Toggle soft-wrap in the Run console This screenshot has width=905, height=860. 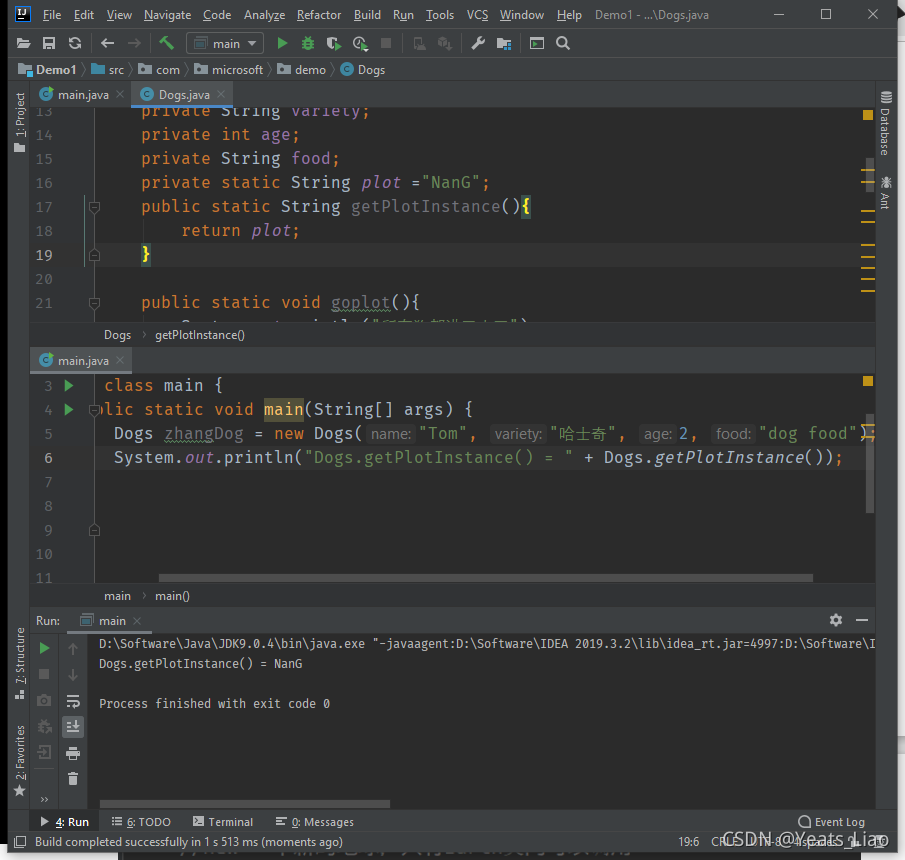[x=73, y=701]
